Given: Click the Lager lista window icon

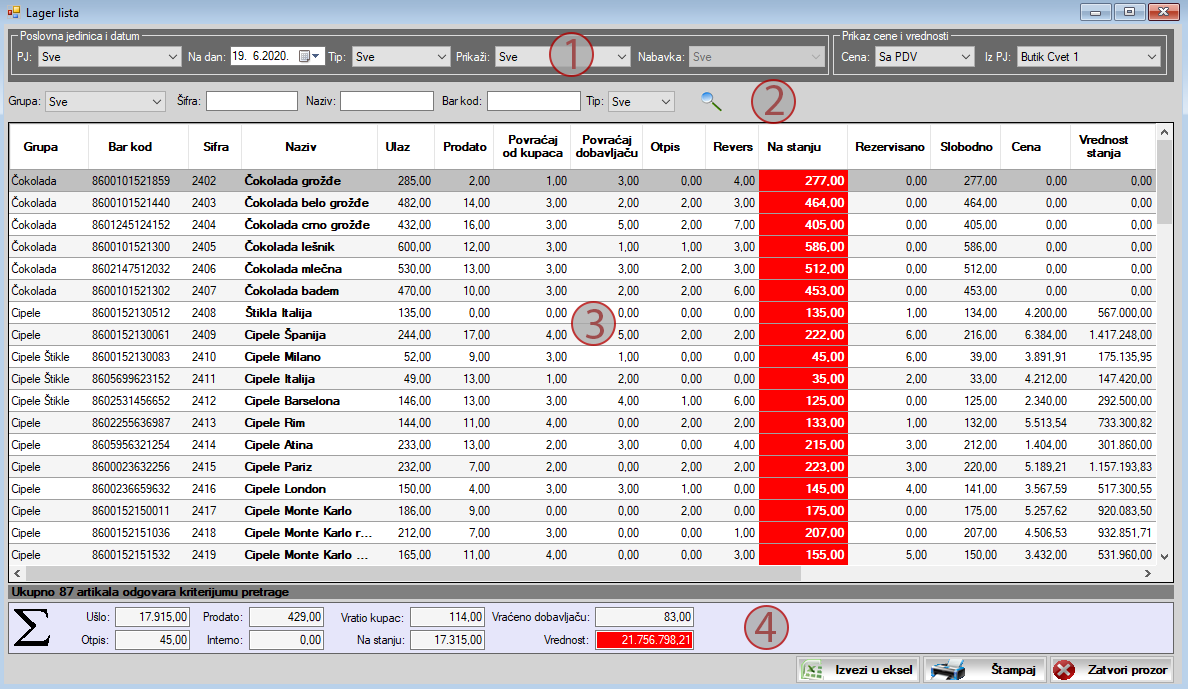Looking at the screenshot, I should coord(13,12).
